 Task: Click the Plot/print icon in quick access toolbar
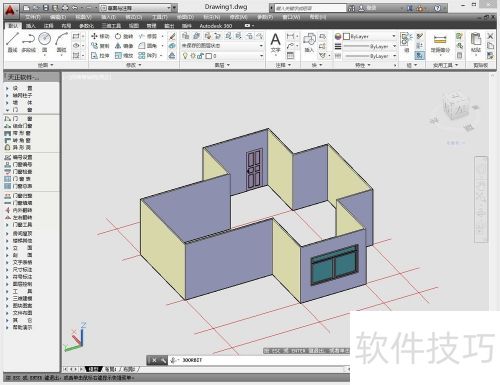point(65,8)
